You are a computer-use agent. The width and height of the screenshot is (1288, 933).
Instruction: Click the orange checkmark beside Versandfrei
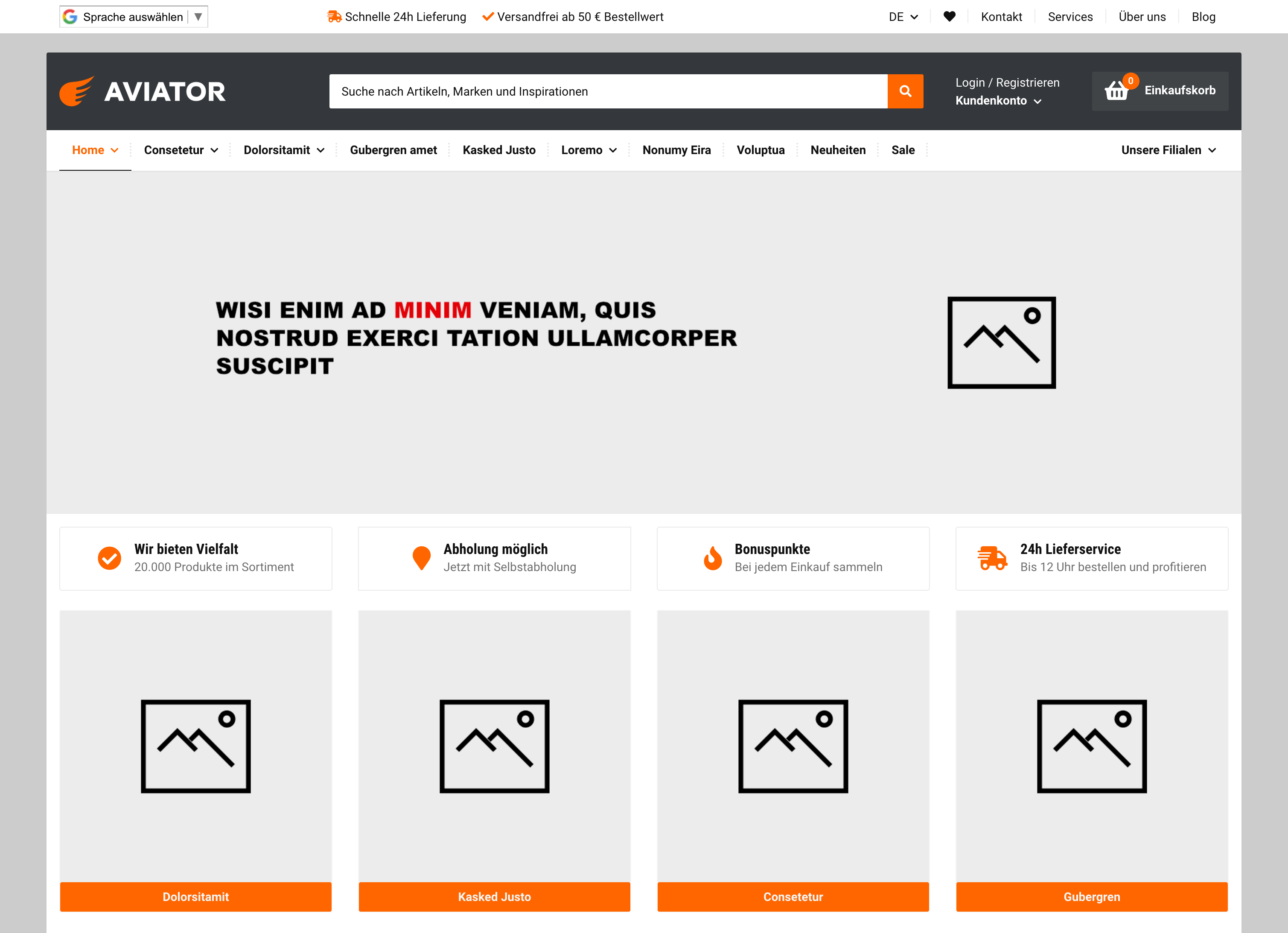(488, 17)
